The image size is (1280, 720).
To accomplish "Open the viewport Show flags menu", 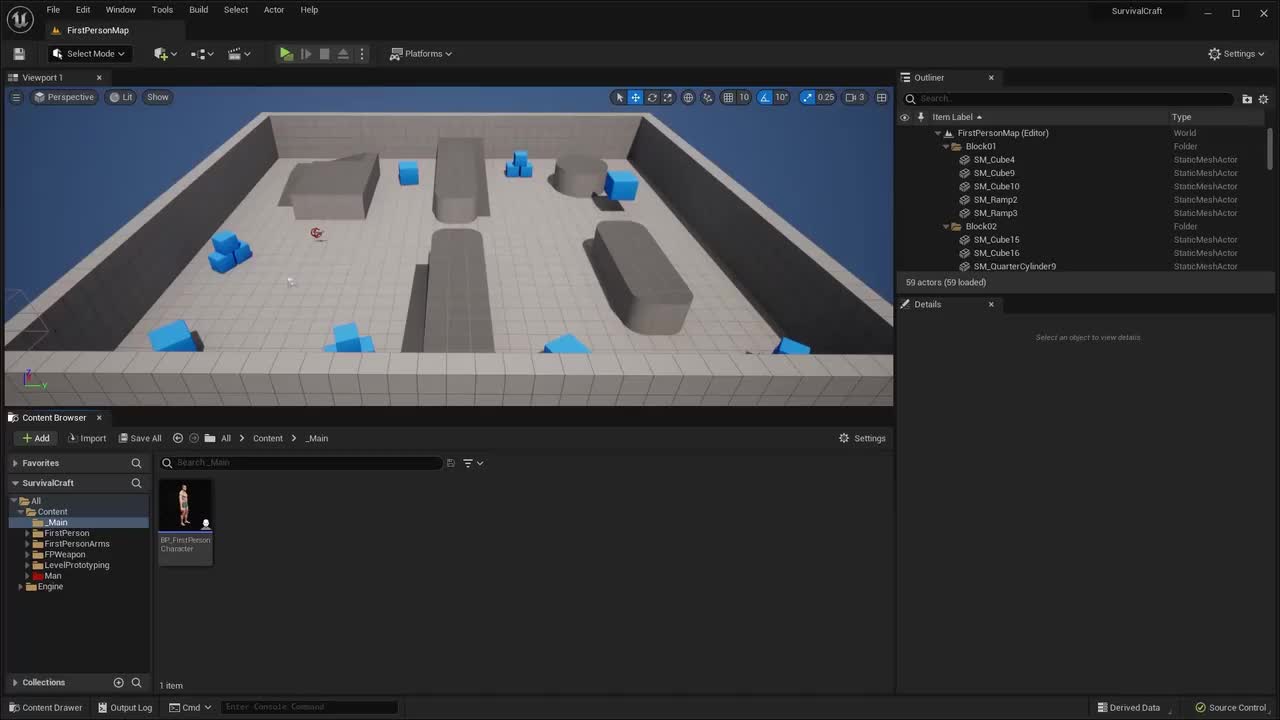I will pyautogui.click(x=158, y=97).
